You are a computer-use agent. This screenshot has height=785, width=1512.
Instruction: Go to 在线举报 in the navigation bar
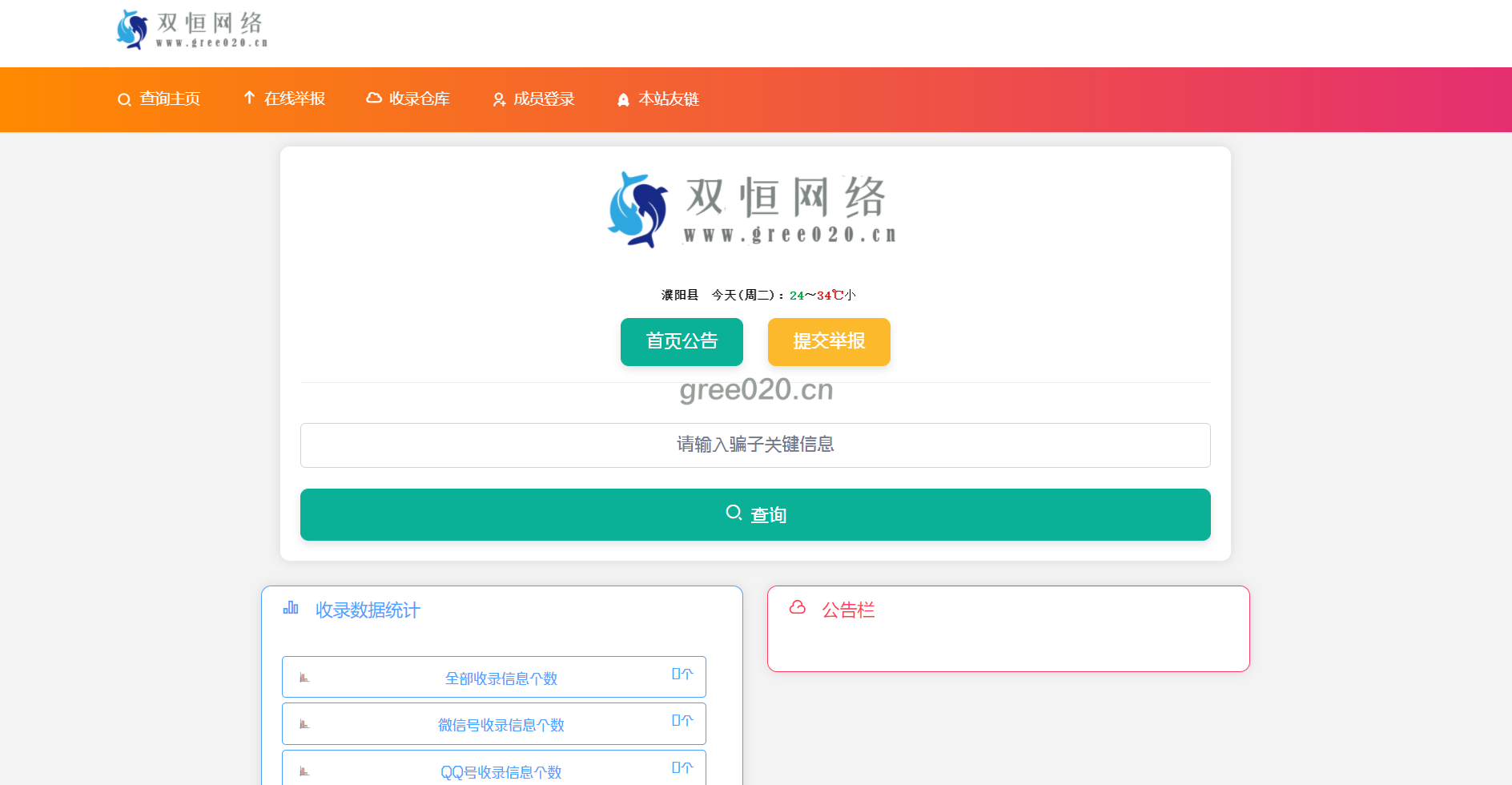(x=295, y=99)
